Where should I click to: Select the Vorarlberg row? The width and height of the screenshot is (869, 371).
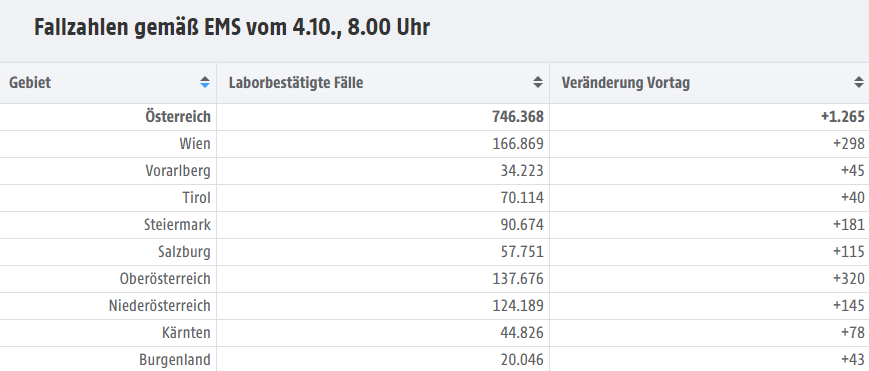(434, 171)
